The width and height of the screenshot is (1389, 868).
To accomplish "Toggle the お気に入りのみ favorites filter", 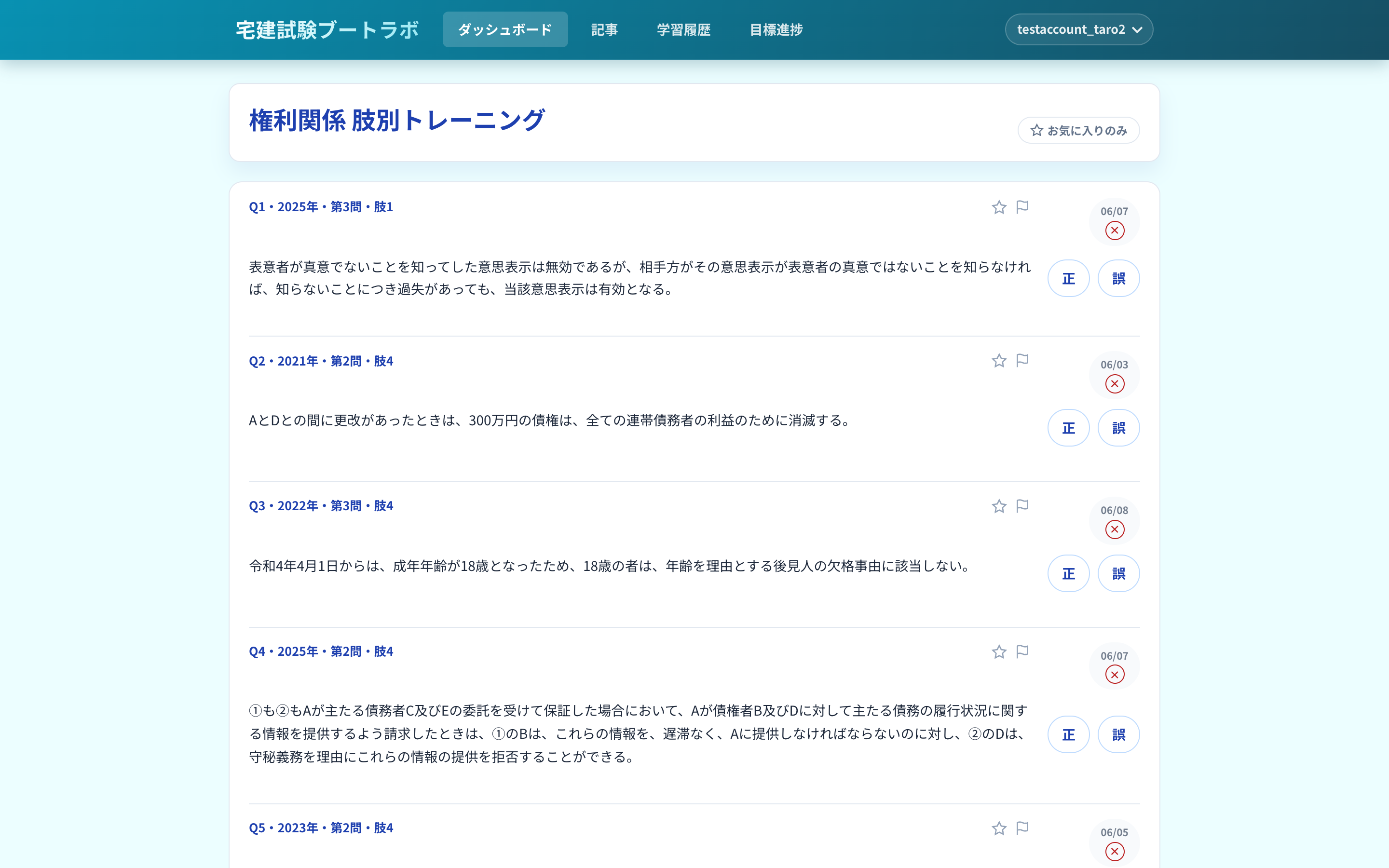I will 1078,130.
